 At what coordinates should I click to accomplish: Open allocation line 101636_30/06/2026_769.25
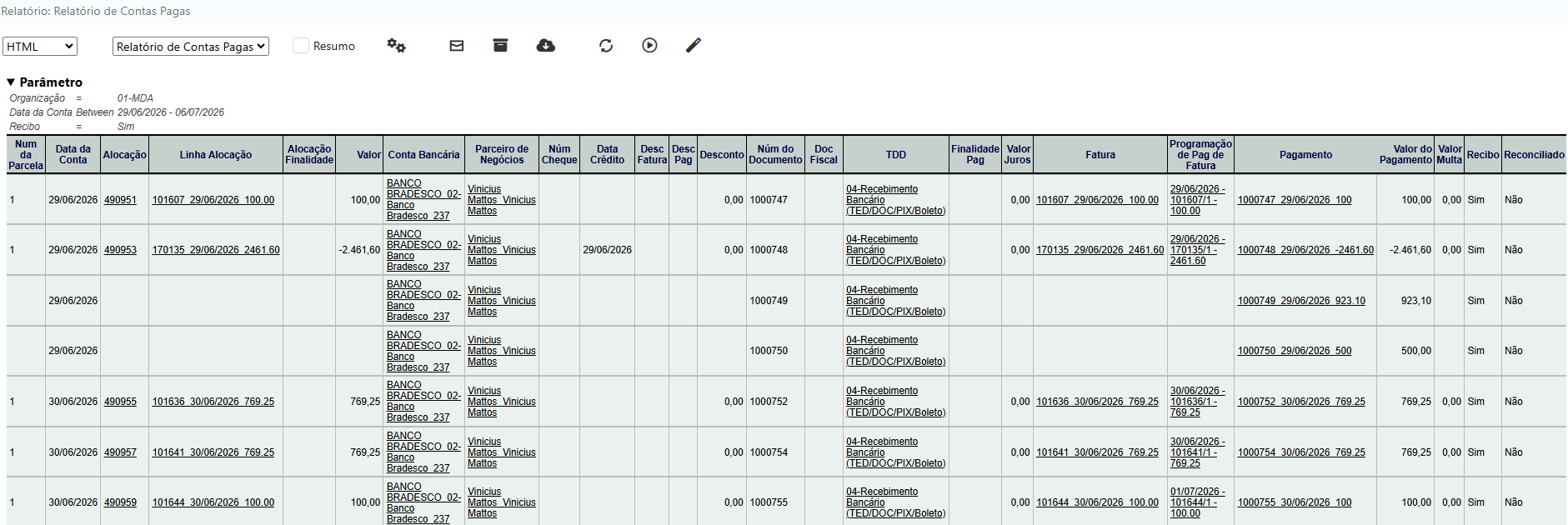[x=213, y=402]
